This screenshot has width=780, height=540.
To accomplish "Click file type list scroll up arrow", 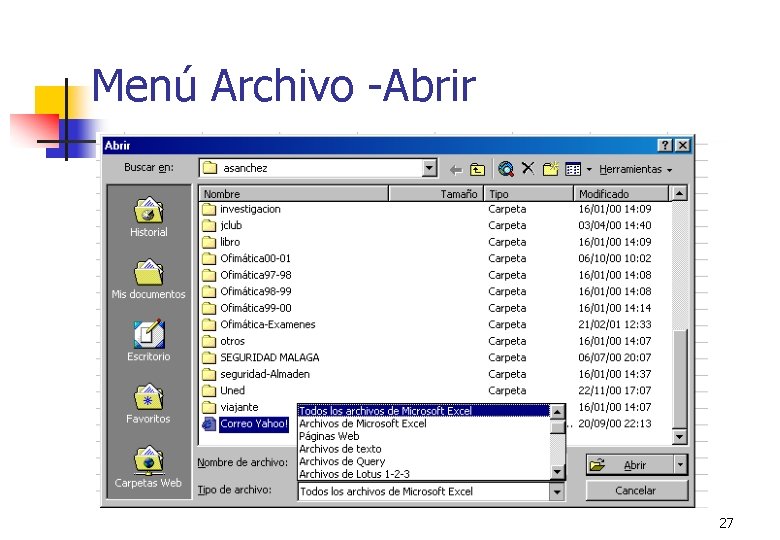I will pos(558,412).
